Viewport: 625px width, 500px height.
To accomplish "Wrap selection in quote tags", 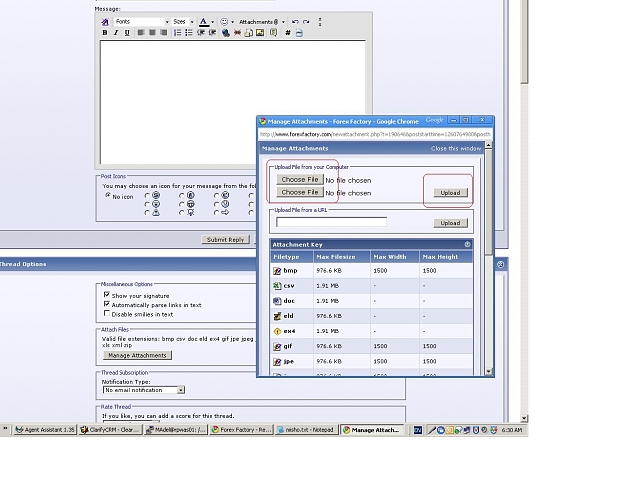I will click(273, 33).
